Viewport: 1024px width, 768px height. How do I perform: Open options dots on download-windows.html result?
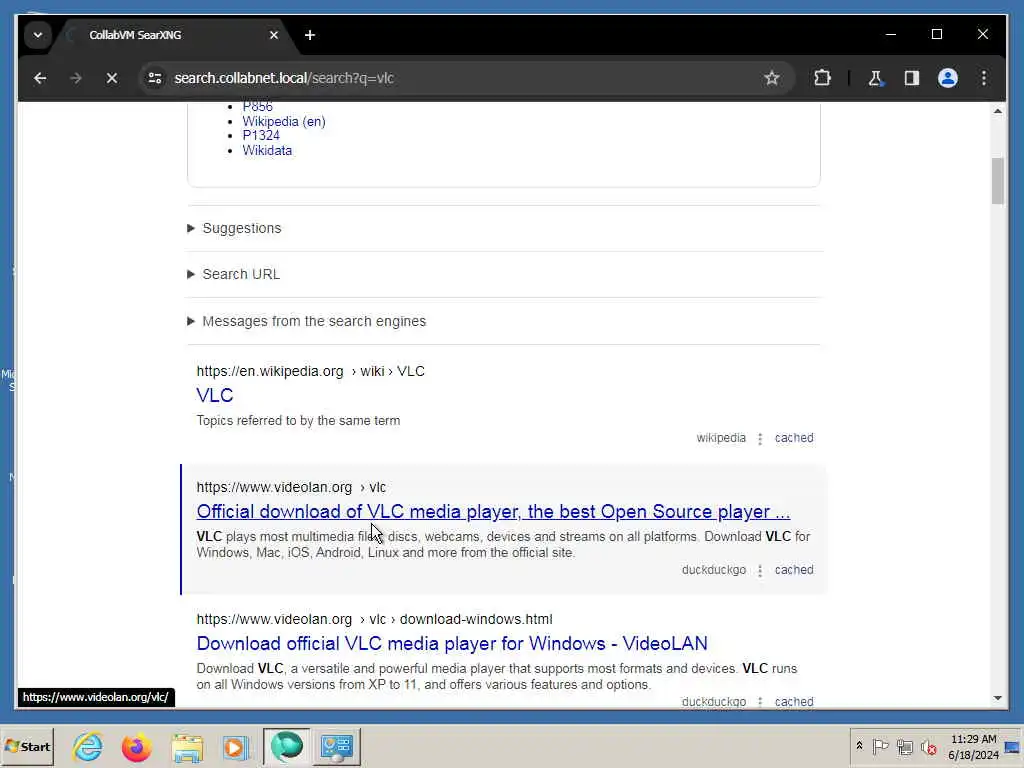[760, 702]
